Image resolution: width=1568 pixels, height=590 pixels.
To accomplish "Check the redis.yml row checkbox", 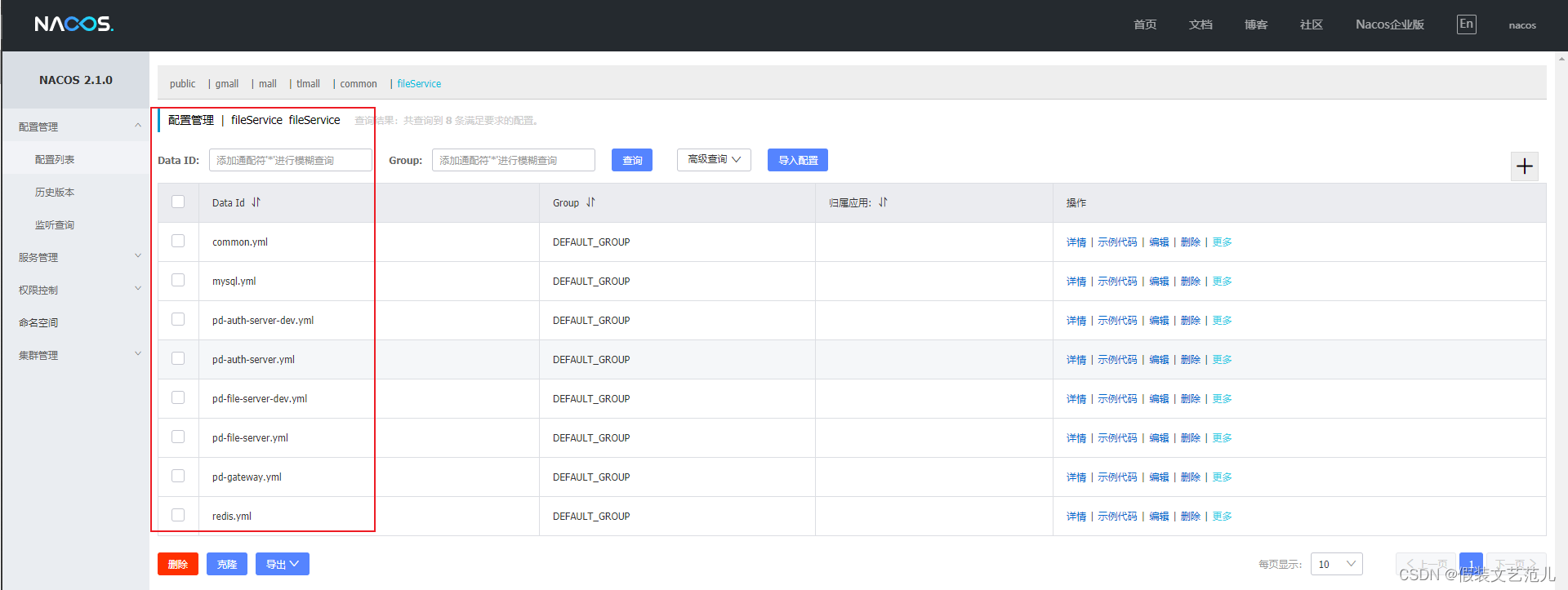I will [178, 515].
